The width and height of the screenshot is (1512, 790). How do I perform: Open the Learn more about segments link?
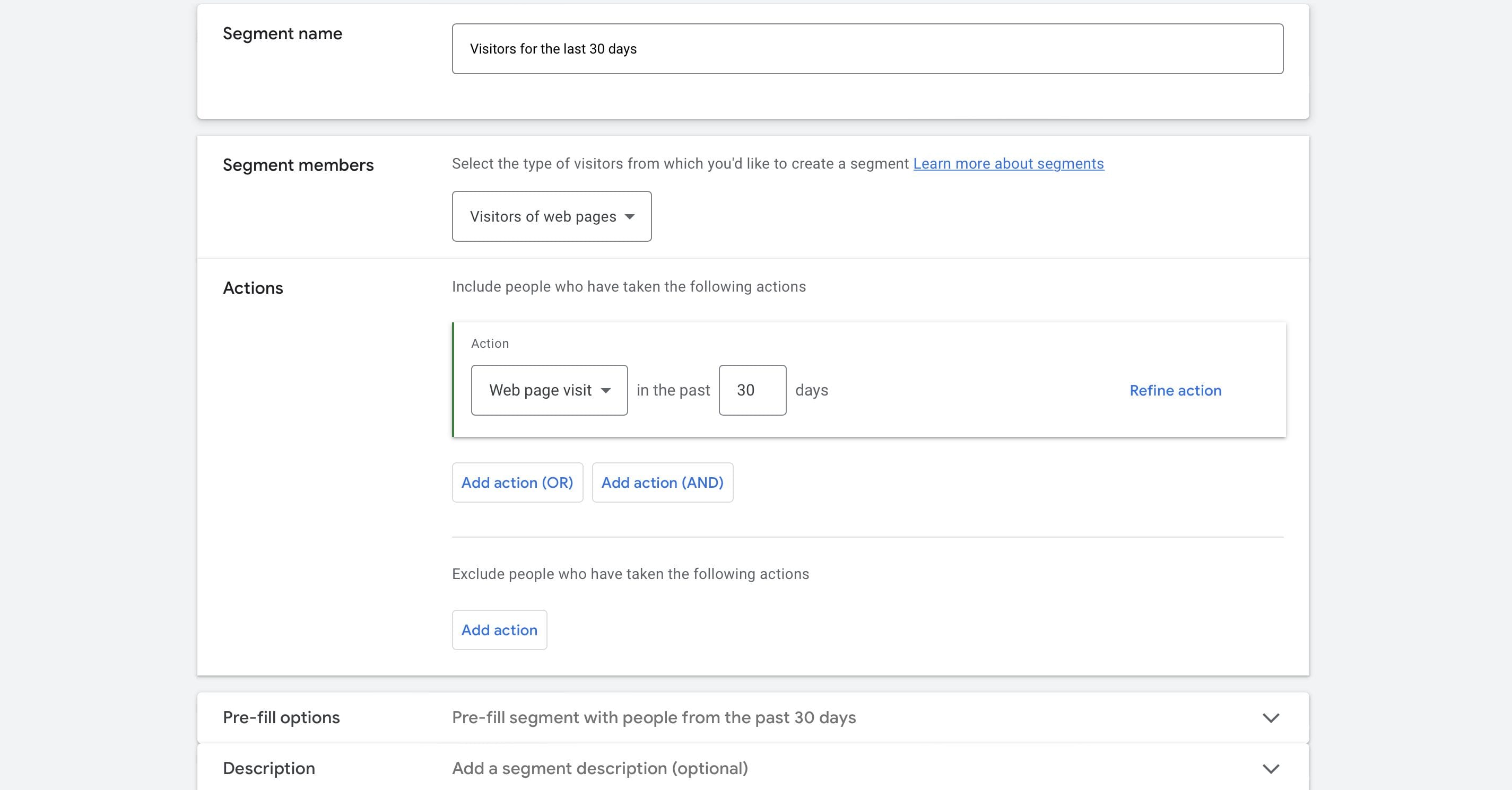tap(1009, 164)
